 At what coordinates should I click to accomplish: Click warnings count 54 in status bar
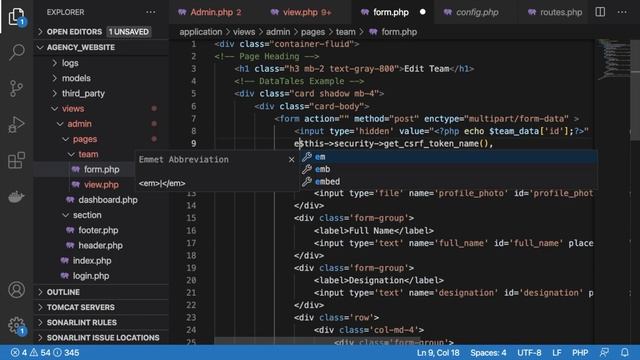point(40,353)
